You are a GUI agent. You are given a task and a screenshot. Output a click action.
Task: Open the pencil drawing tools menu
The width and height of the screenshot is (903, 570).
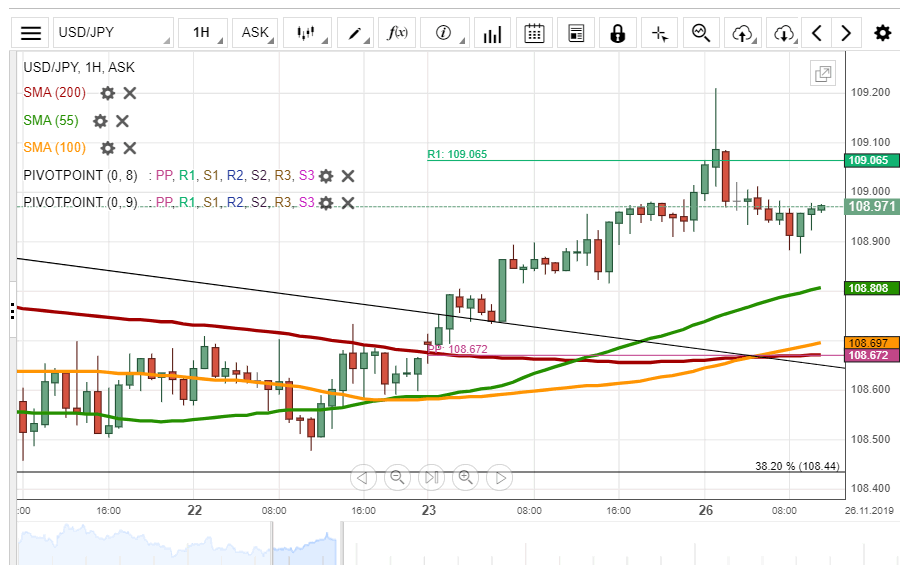click(355, 33)
